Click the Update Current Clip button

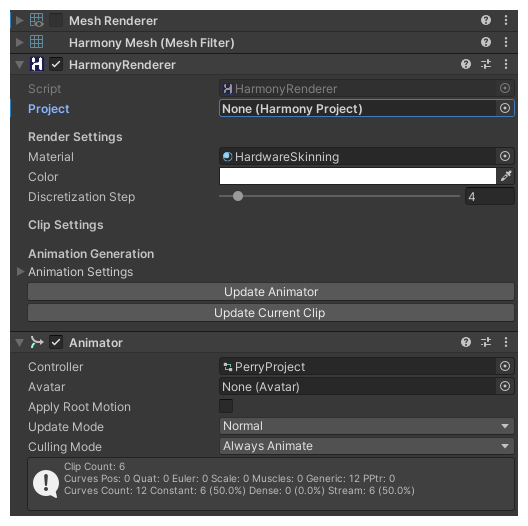271,313
